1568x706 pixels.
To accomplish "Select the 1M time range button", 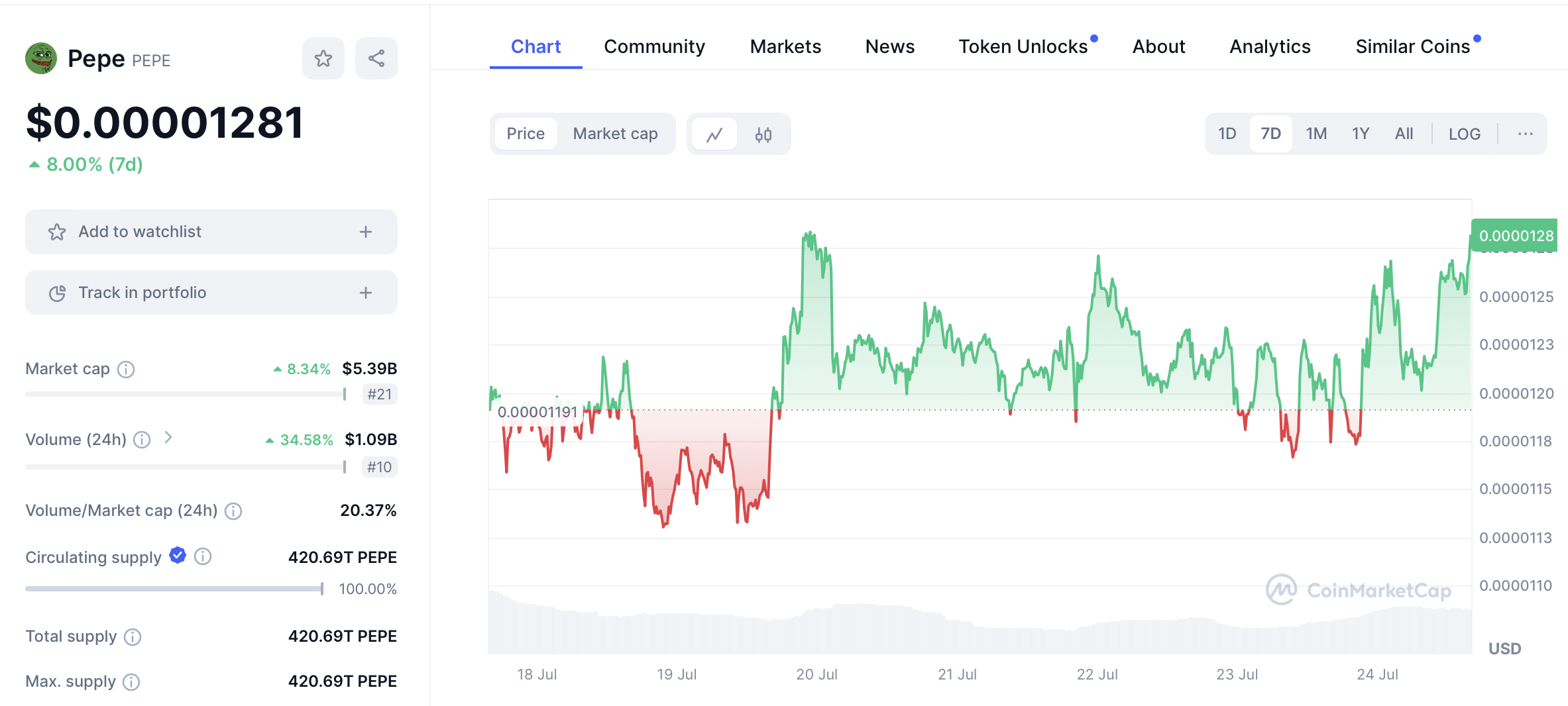I will tap(1316, 134).
